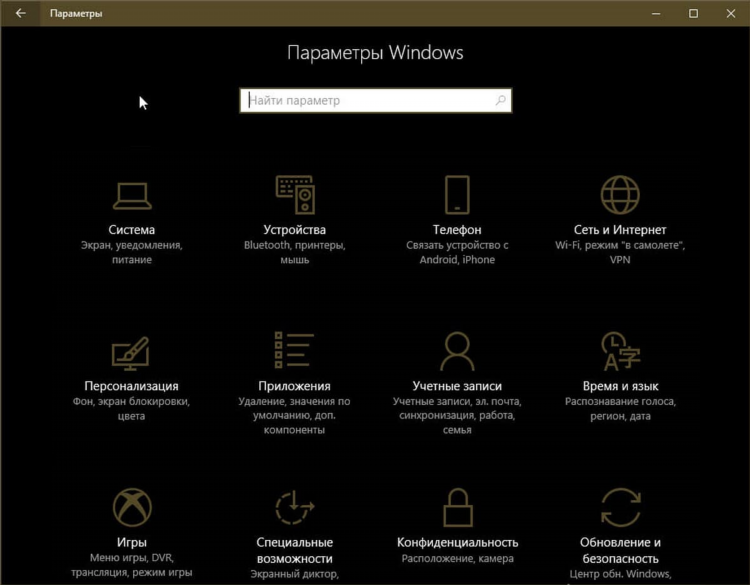
Task: Click 'Меню игры, DVR, трансляция' description
Action: click(x=132, y=565)
